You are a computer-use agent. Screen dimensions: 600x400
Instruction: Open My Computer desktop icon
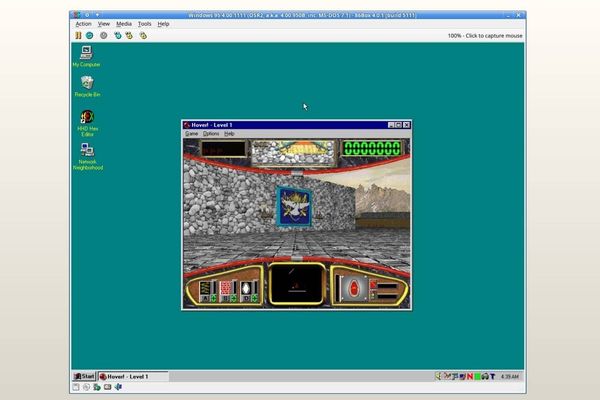tap(86, 56)
